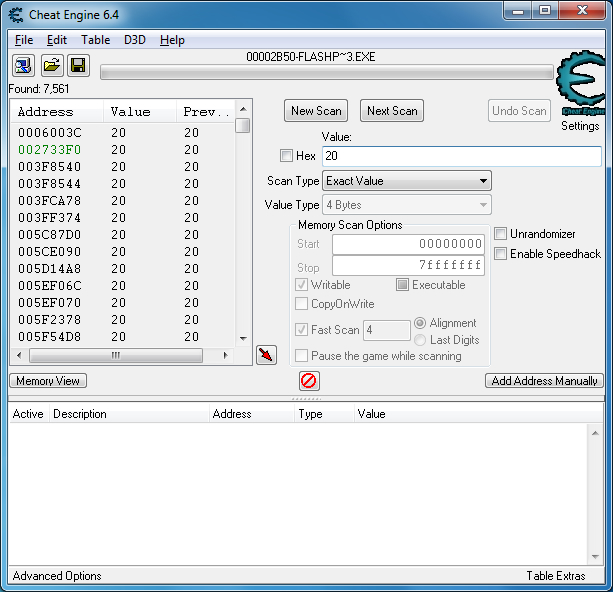Click the Cheat Engine logo
The width and height of the screenshot is (613, 592).
(x=581, y=83)
